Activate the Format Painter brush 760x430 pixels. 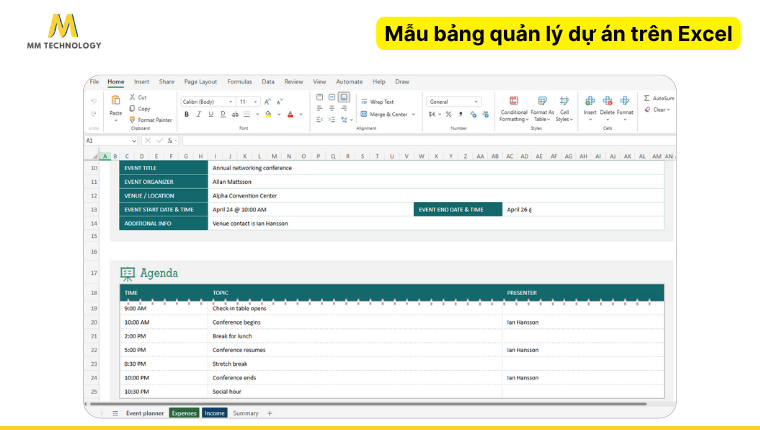coord(132,119)
